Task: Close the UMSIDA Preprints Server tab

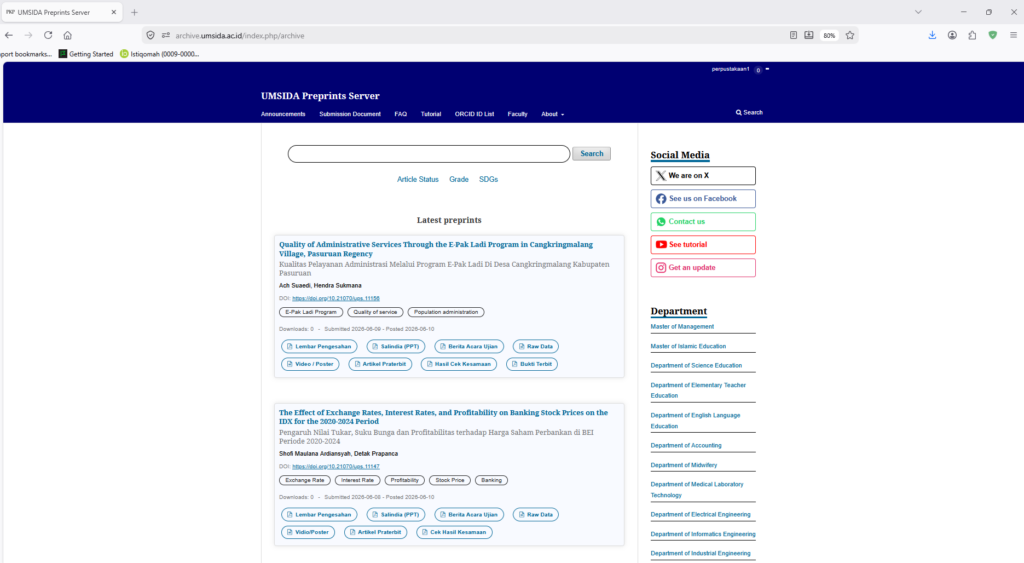Action: pos(114,12)
